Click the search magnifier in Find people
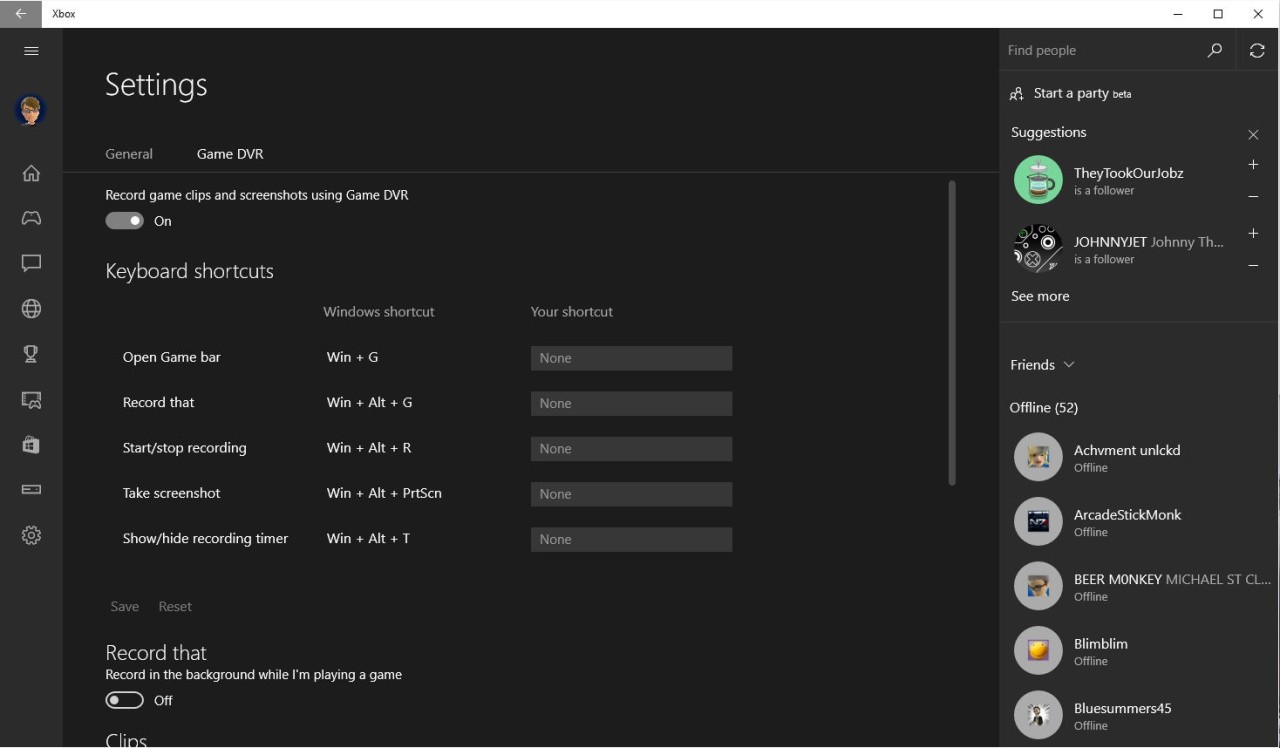The width and height of the screenshot is (1280, 748). pos(1215,50)
